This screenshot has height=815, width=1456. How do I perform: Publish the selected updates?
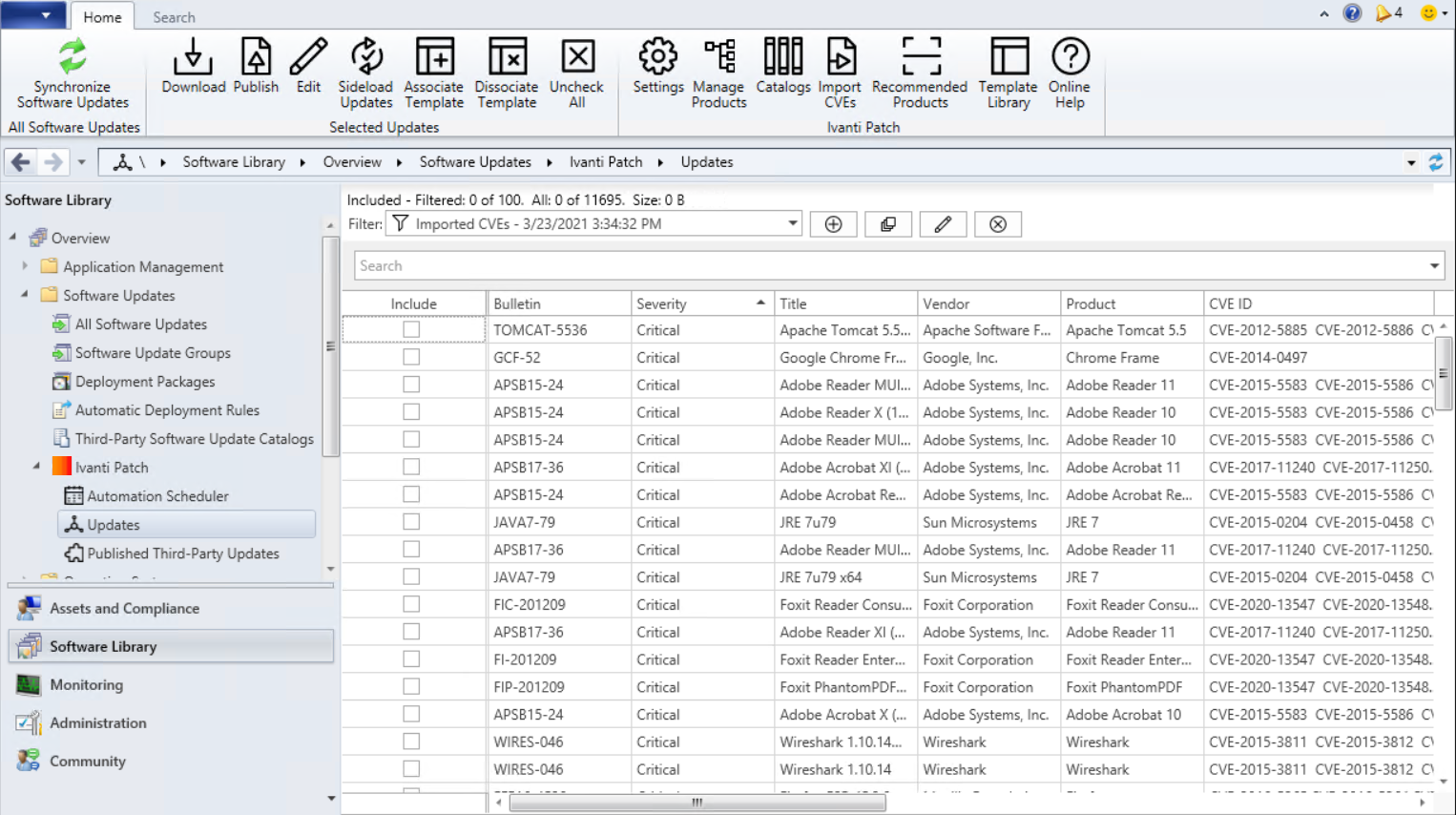pyautogui.click(x=256, y=57)
